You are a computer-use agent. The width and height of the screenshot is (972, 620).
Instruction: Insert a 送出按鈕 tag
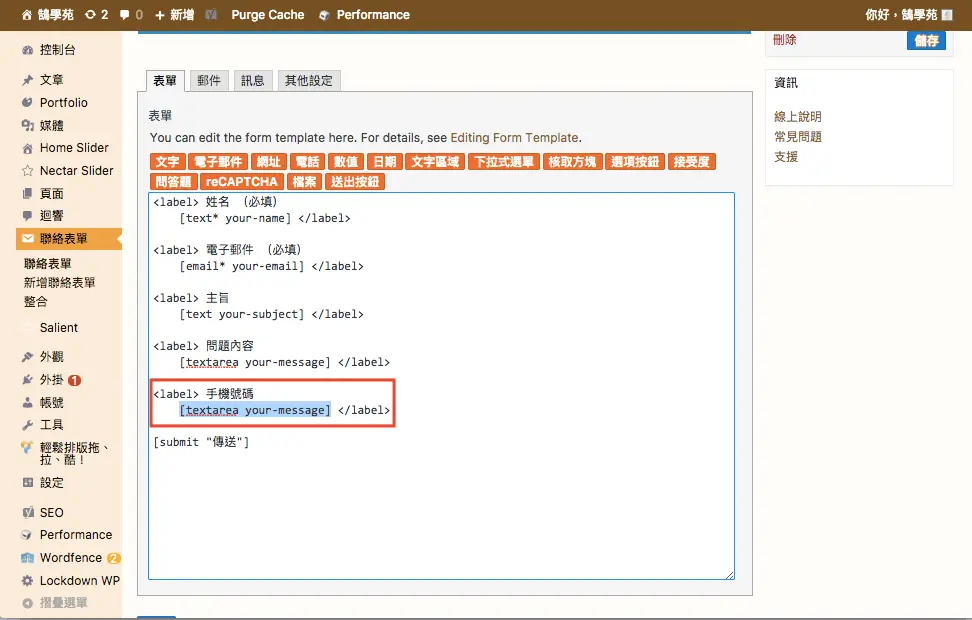[x=355, y=182]
